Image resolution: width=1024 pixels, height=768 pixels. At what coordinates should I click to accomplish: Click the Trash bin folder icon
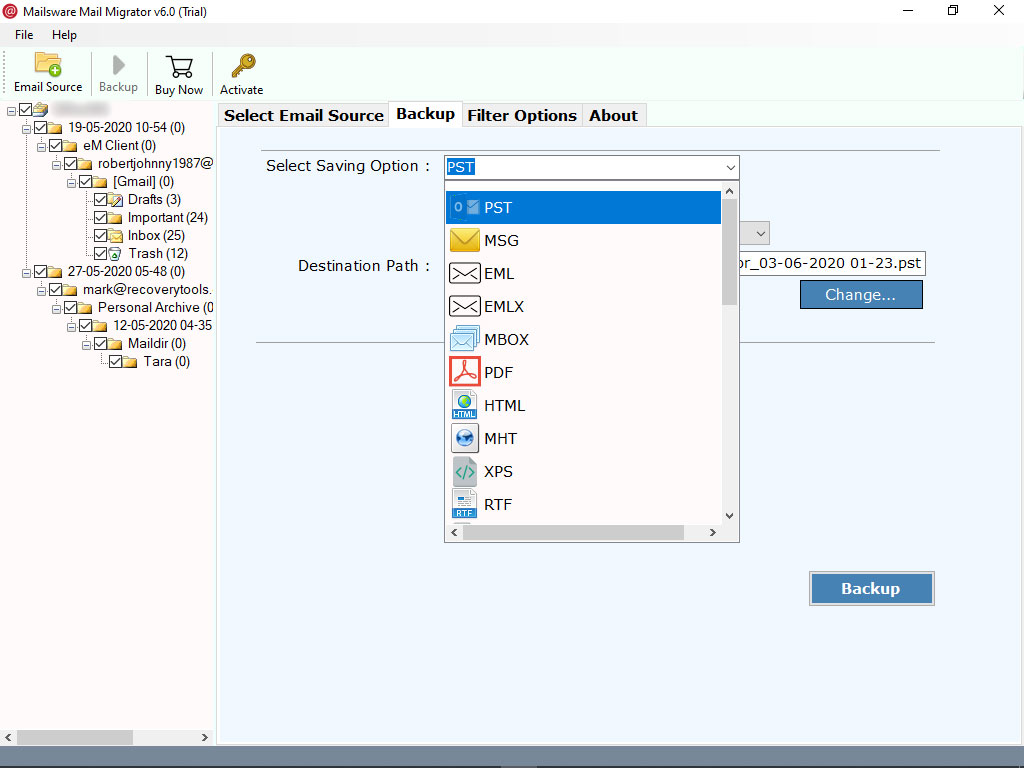point(115,253)
